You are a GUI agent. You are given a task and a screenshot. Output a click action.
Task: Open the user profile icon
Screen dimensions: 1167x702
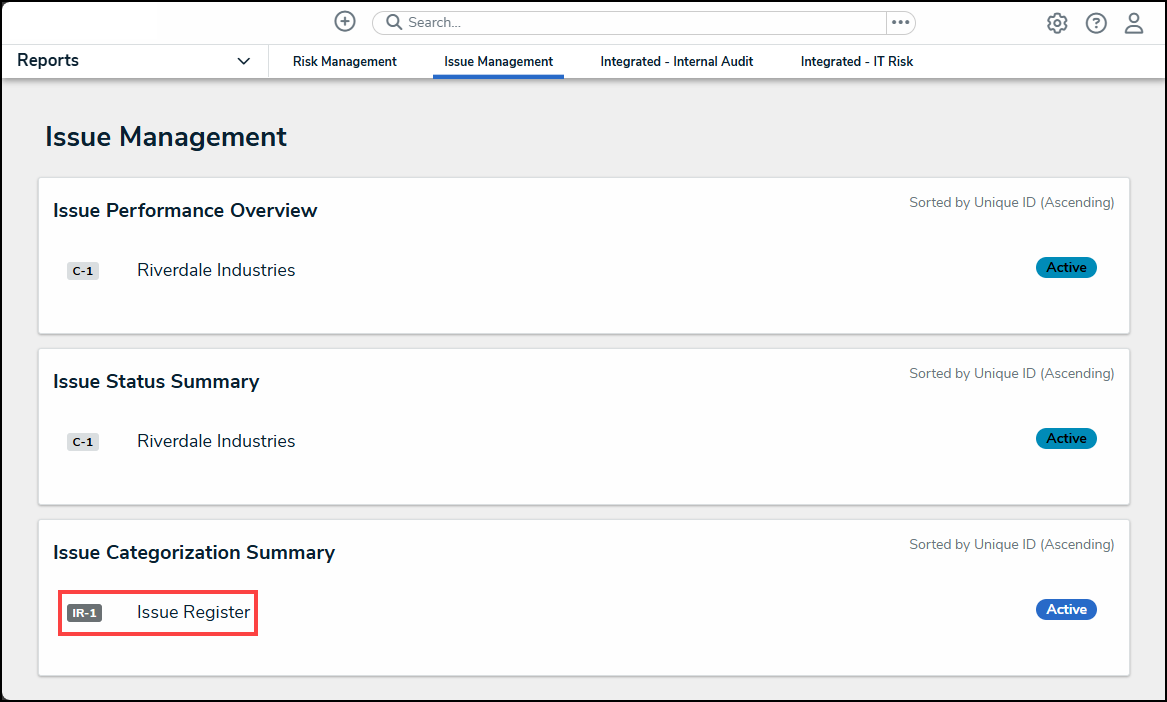tap(1134, 23)
